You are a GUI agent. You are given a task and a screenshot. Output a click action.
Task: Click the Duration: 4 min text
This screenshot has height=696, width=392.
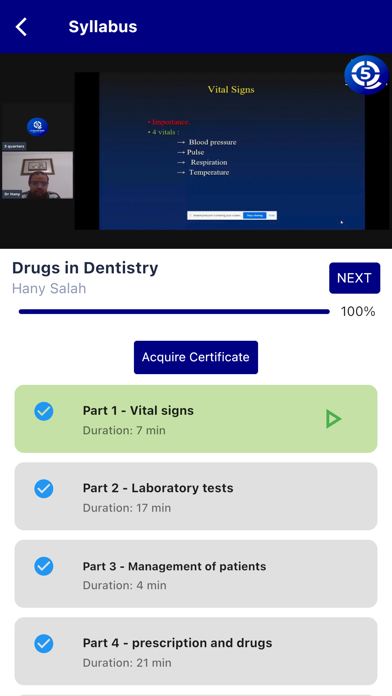(124, 585)
